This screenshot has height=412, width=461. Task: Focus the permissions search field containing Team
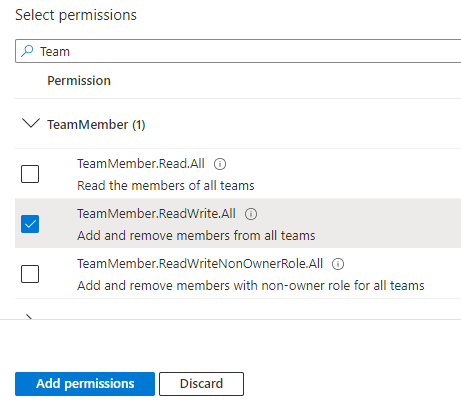coord(238,51)
